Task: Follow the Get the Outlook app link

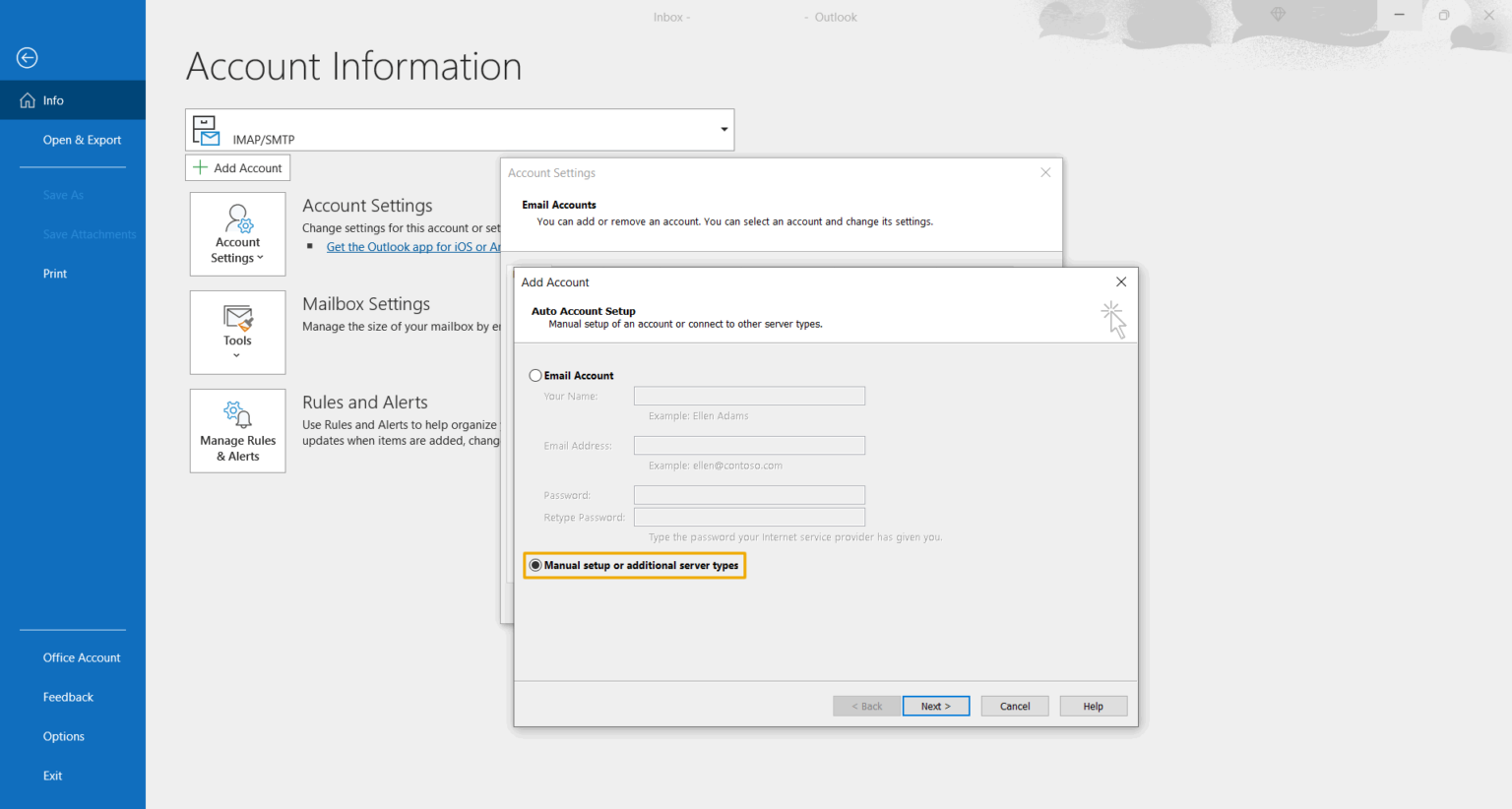Action: [x=413, y=246]
